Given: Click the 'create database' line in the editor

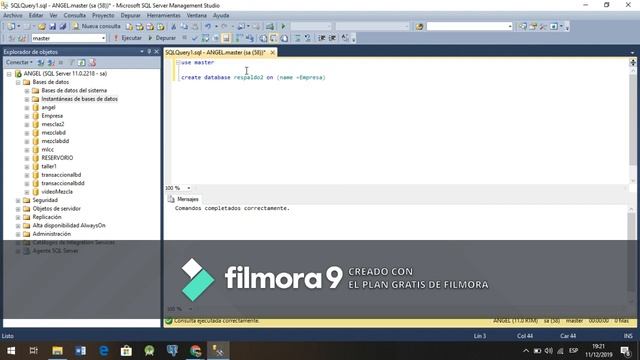Looking at the screenshot, I should click(x=253, y=77).
